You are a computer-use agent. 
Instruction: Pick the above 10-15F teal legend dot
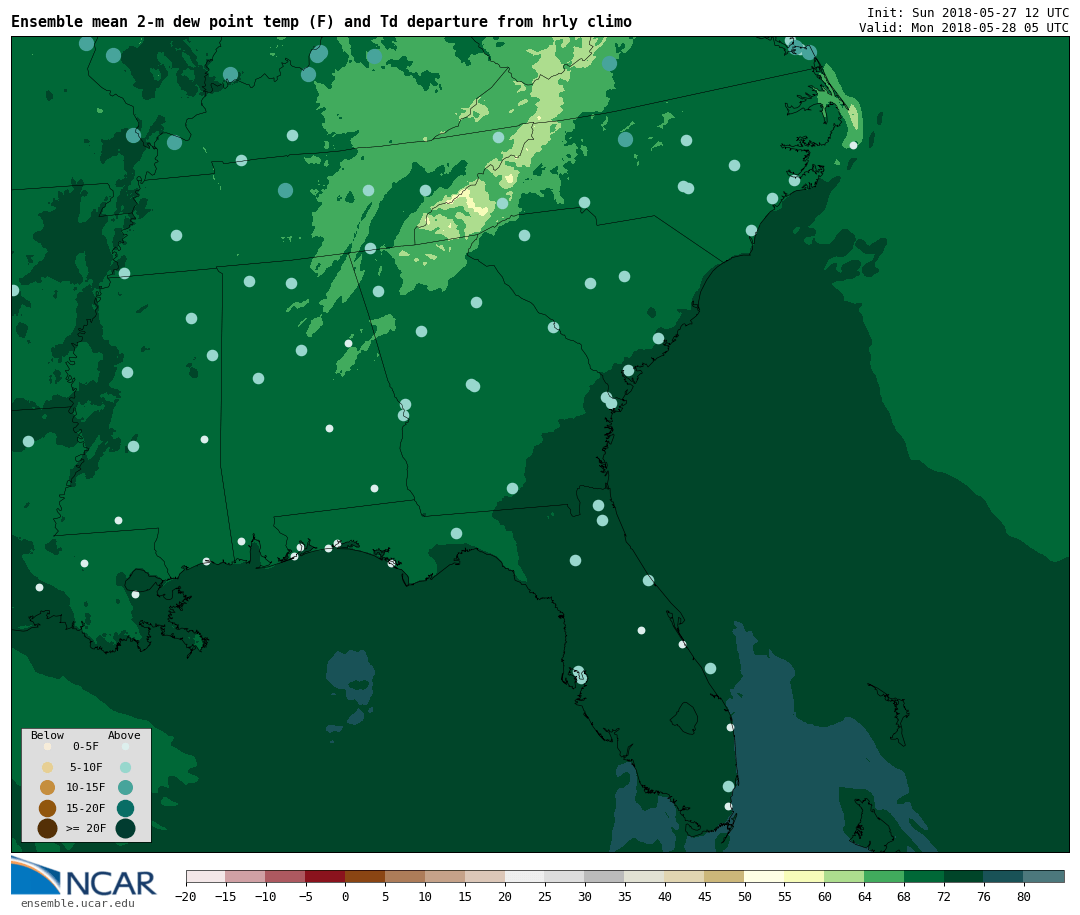(x=125, y=788)
